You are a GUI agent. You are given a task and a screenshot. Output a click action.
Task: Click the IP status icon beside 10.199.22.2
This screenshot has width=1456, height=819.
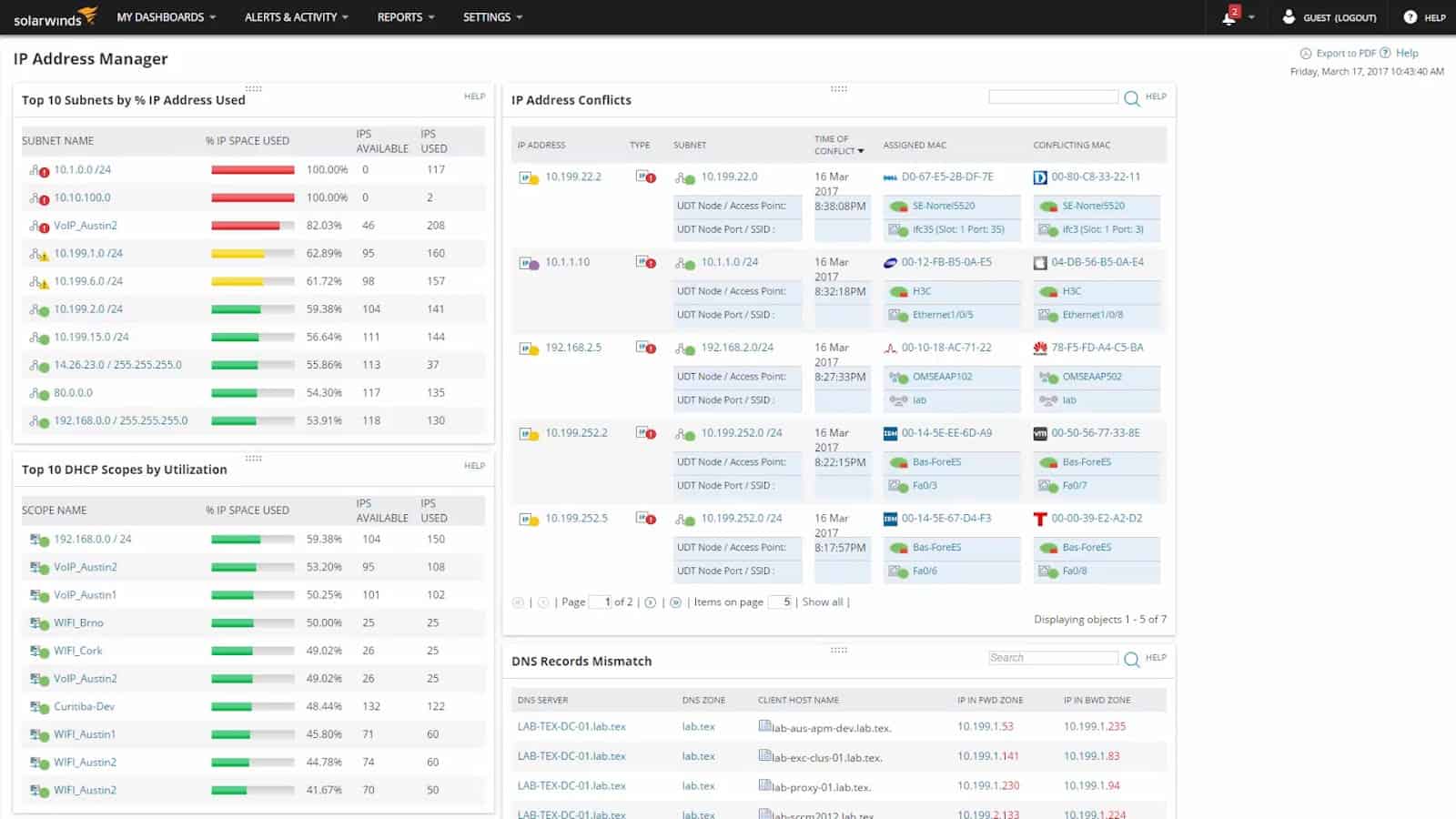[528, 177]
